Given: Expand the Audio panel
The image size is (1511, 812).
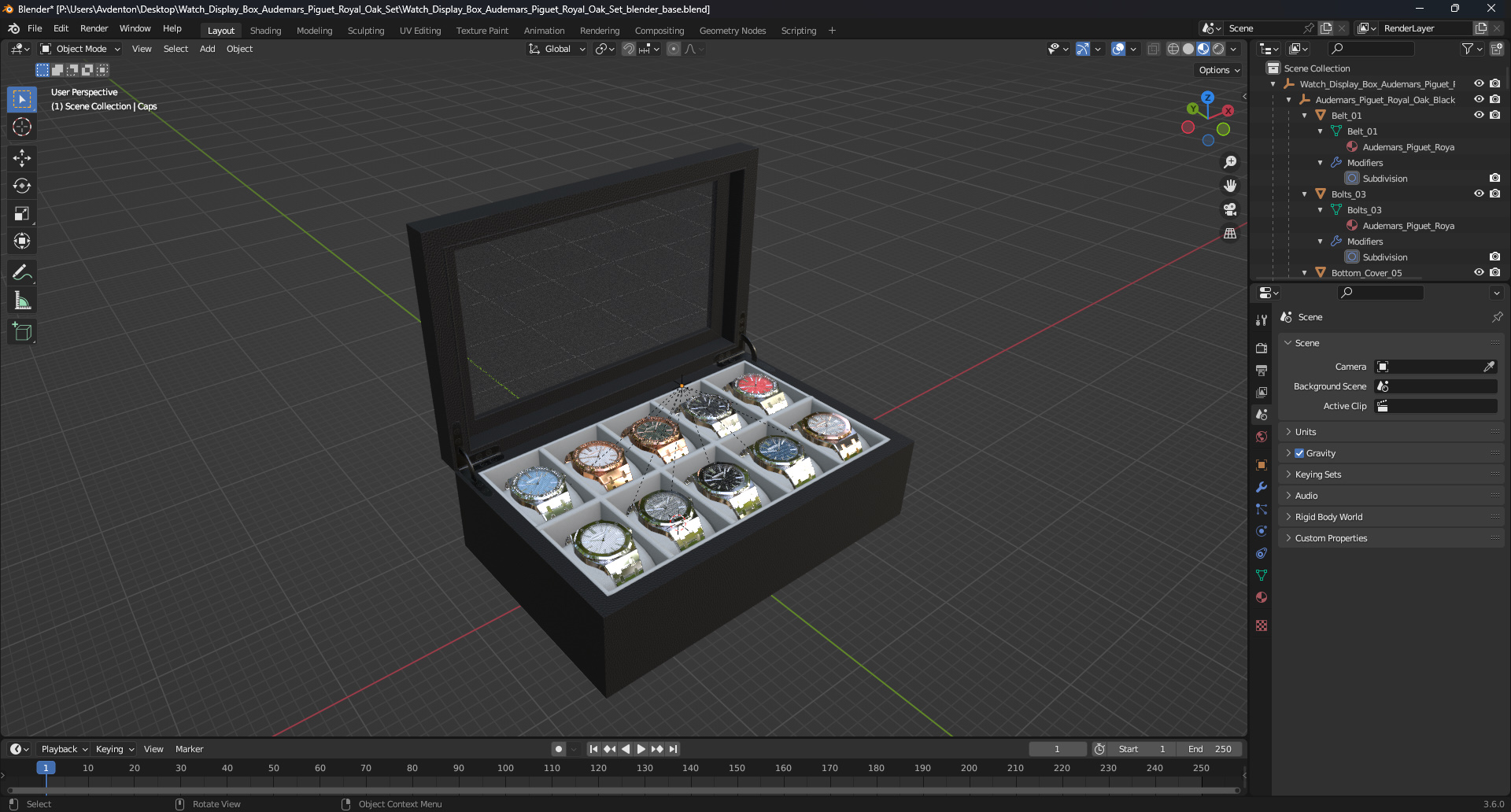Looking at the screenshot, I should [x=1391, y=496].
